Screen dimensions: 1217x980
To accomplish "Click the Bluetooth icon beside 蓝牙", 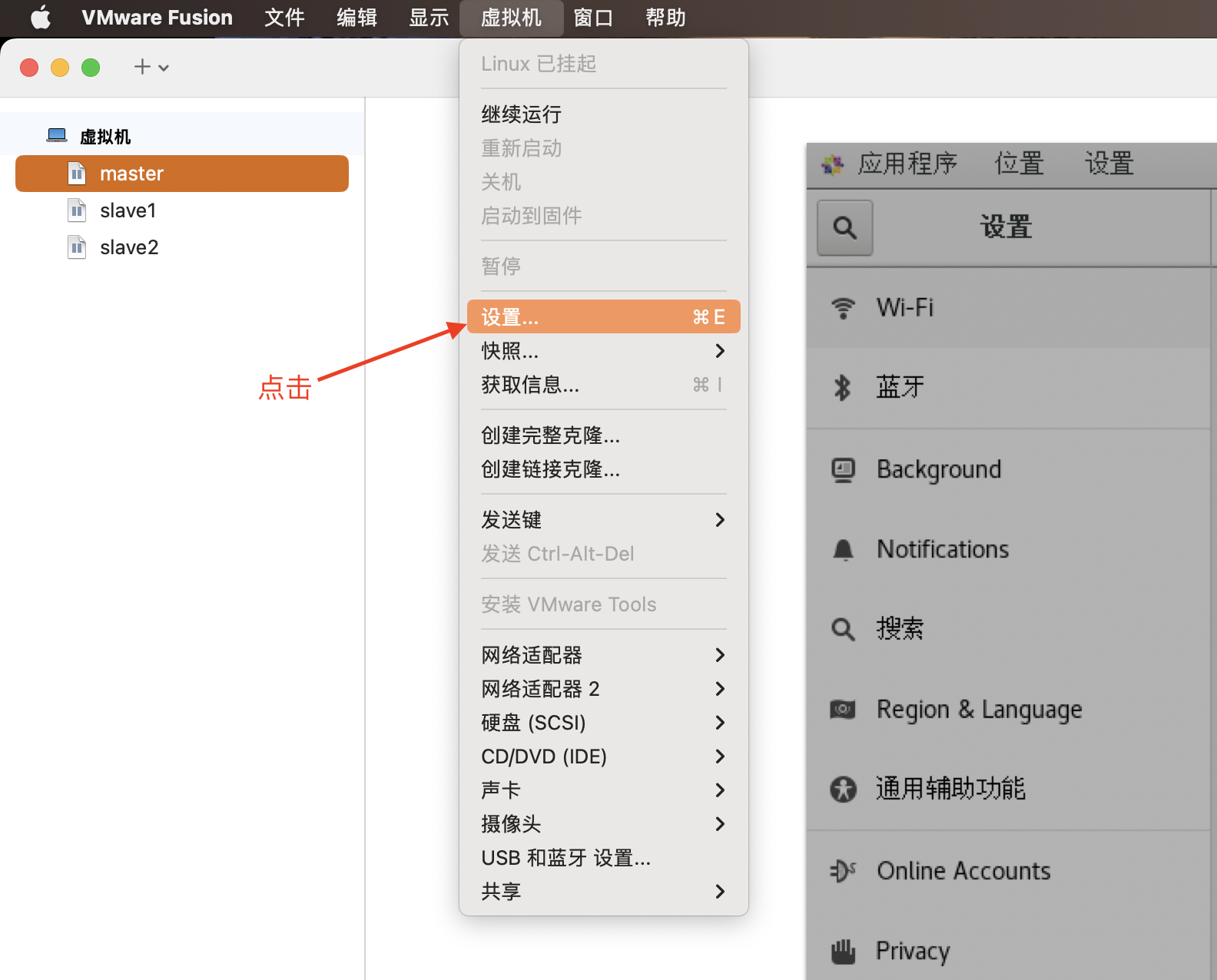I will (843, 387).
